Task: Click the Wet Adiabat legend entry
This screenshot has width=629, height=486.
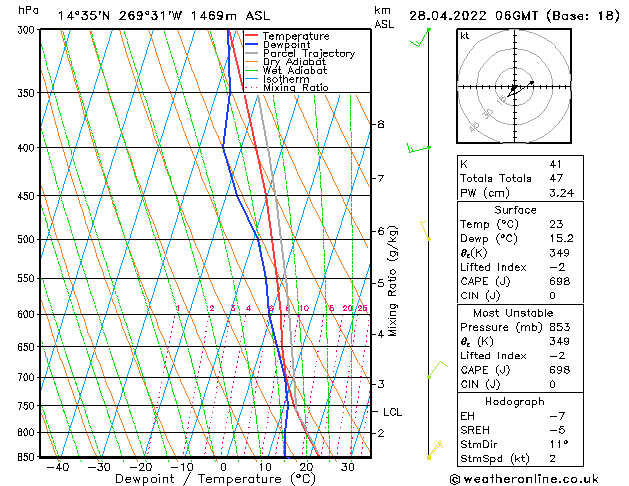Action: pyautogui.click(x=294, y=71)
